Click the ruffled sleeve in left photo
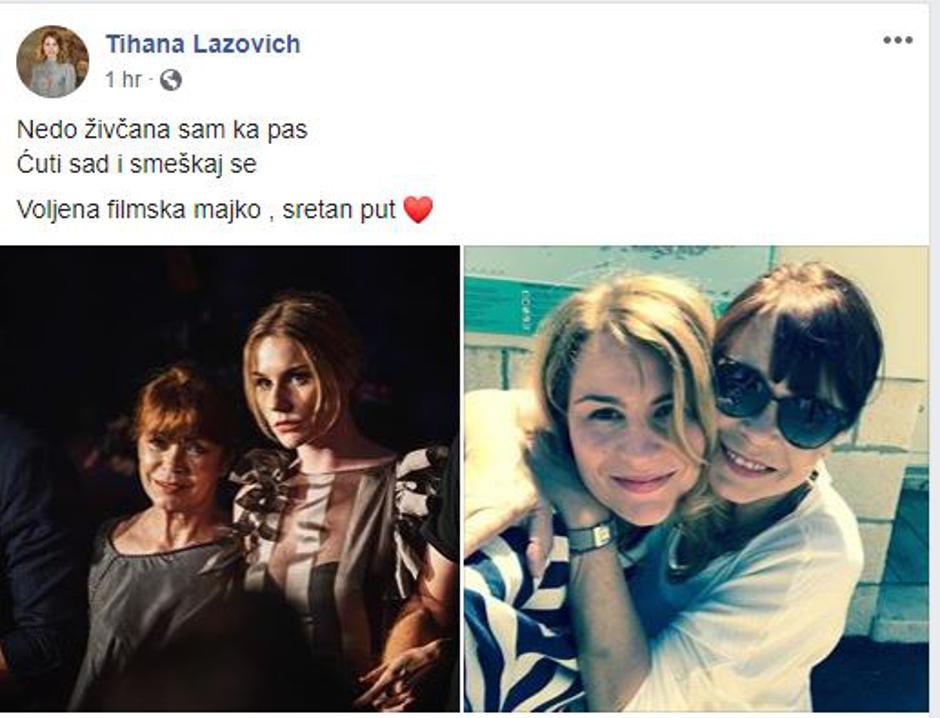 [420, 497]
